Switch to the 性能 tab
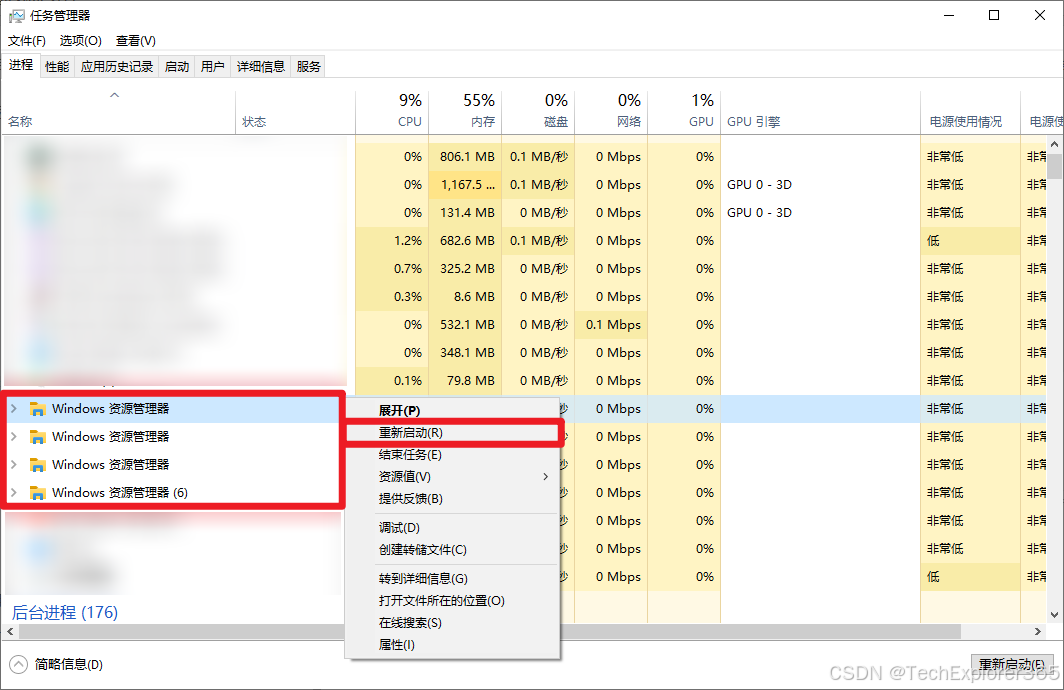1064x690 pixels. [x=57, y=66]
